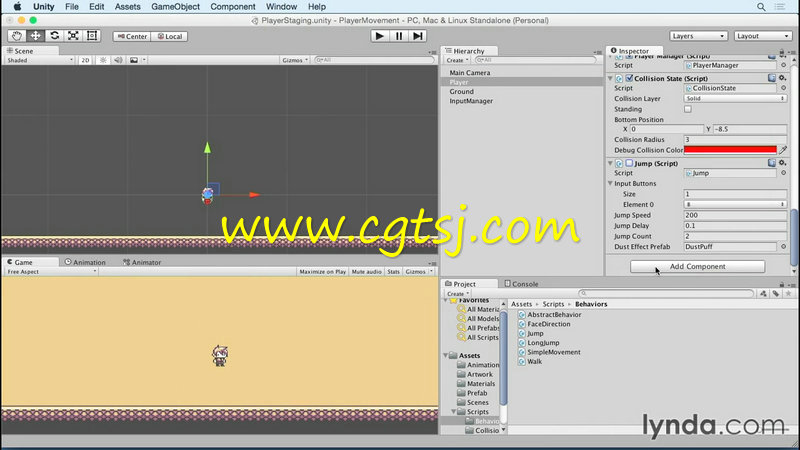Open macOS Spotlight search
The image size is (800, 450).
(761, 7)
